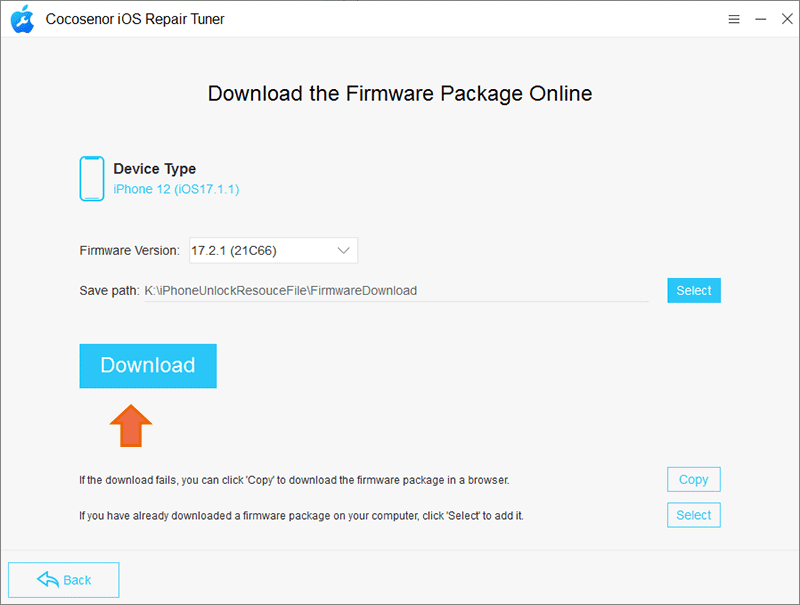Open the hamburger menu in title bar
Viewport: 800px width, 605px height.
click(734, 19)
